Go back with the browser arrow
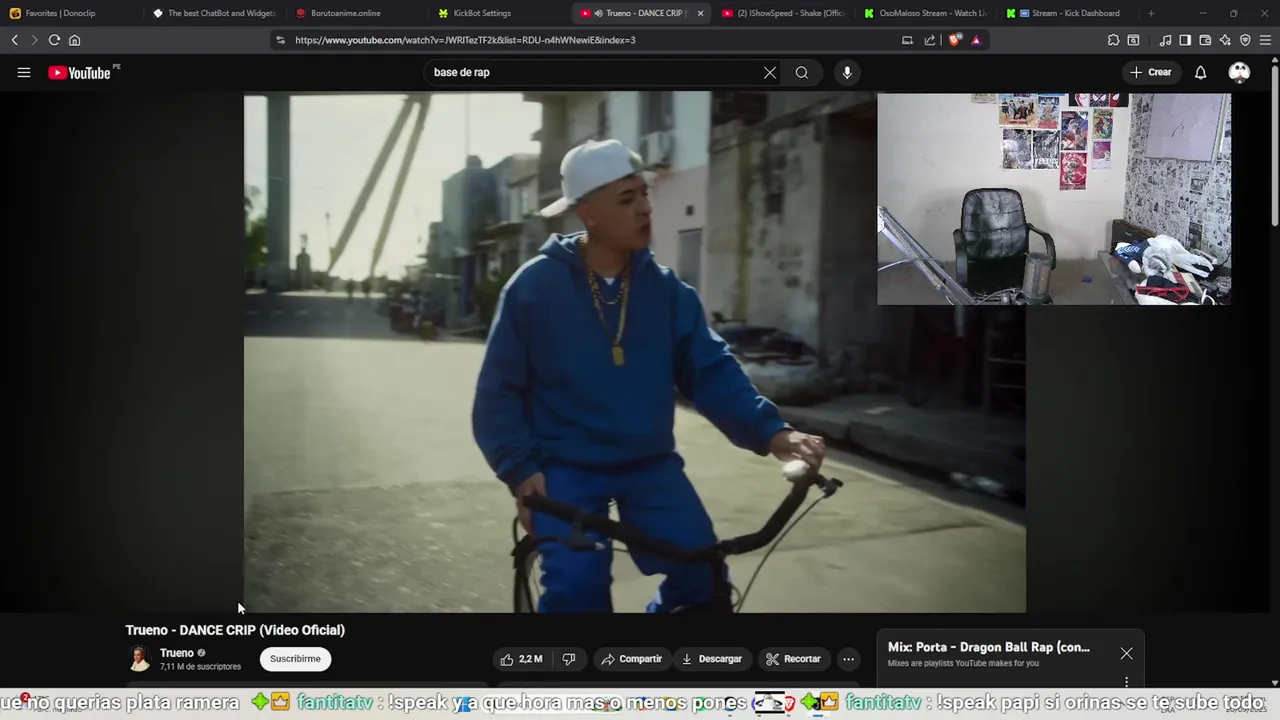The image size is (1280, 720). click(x=14, y=40)
